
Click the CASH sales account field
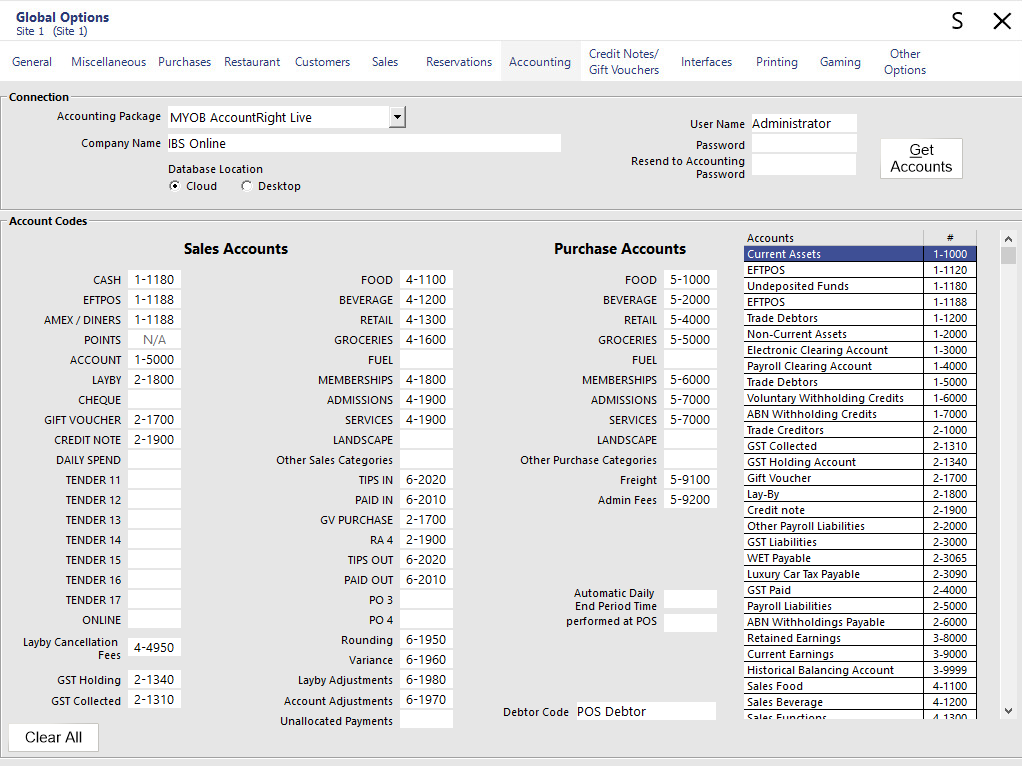[x=152, y=280]
